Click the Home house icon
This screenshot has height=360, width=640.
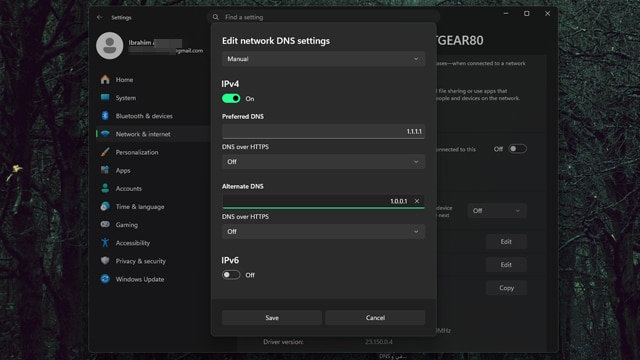(x=105, y=79)
